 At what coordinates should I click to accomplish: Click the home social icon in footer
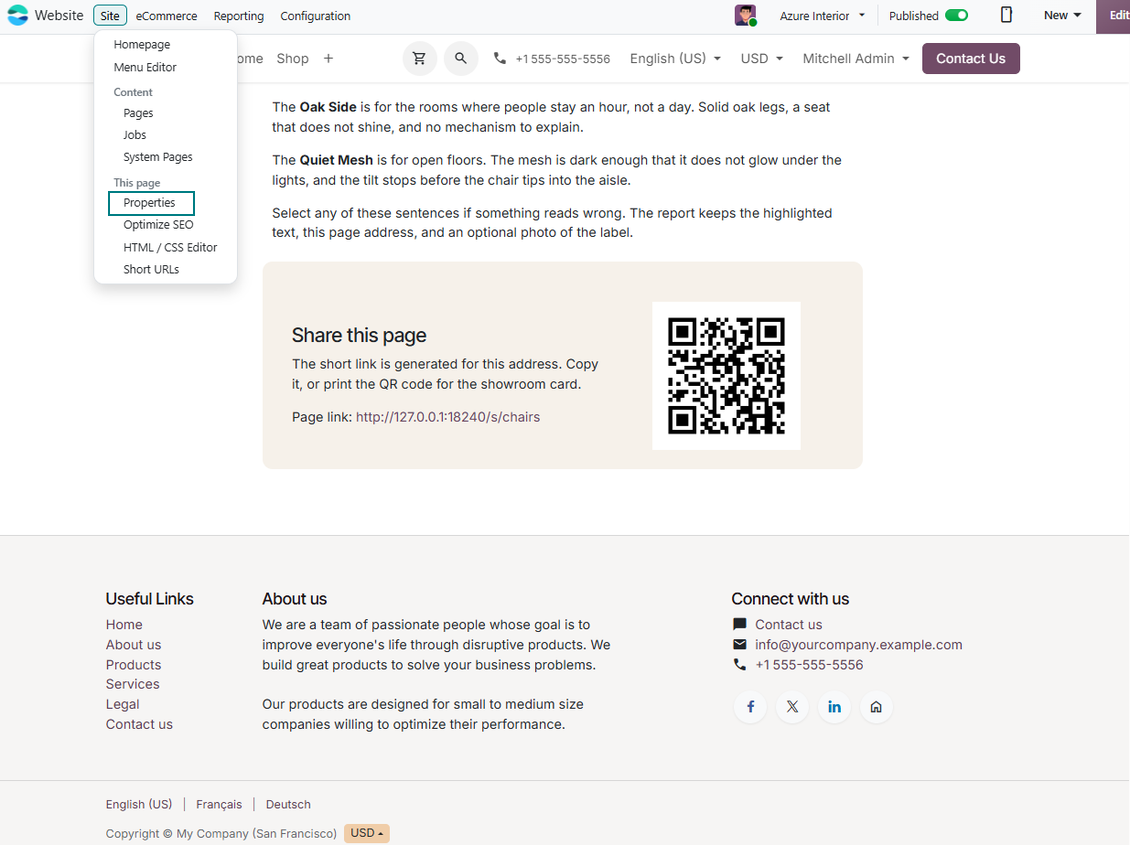[x=876, y=707]
